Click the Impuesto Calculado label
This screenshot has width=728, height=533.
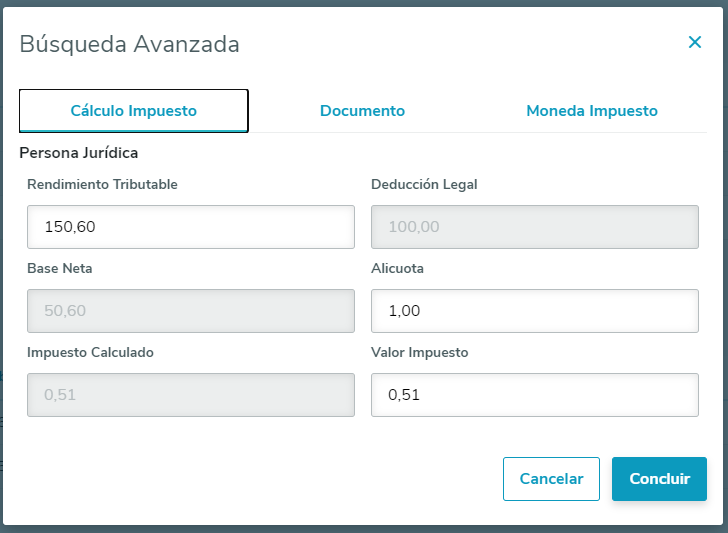[x=90, y=352]
